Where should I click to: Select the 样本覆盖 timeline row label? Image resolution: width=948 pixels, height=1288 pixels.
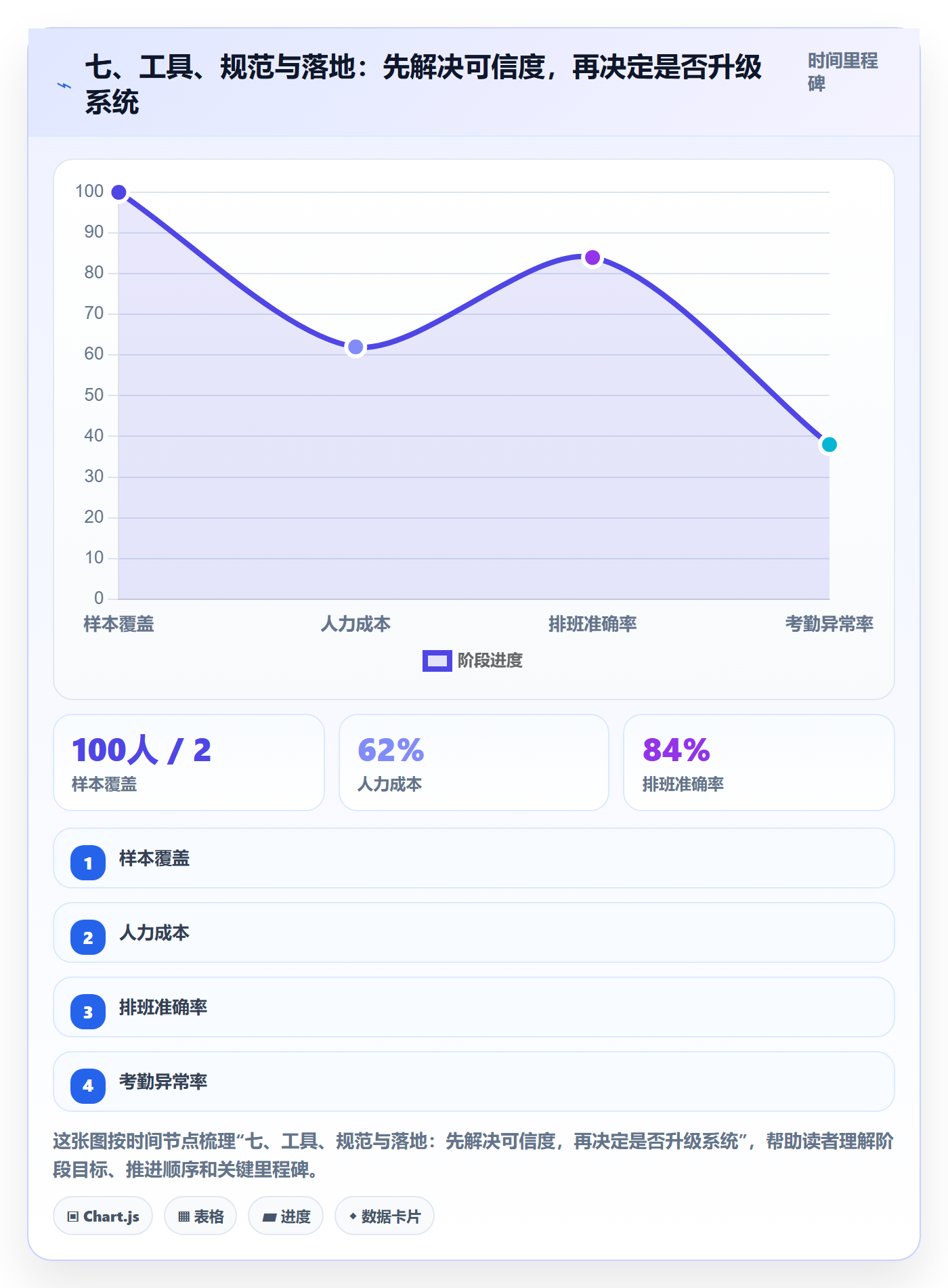coord(154,859)
